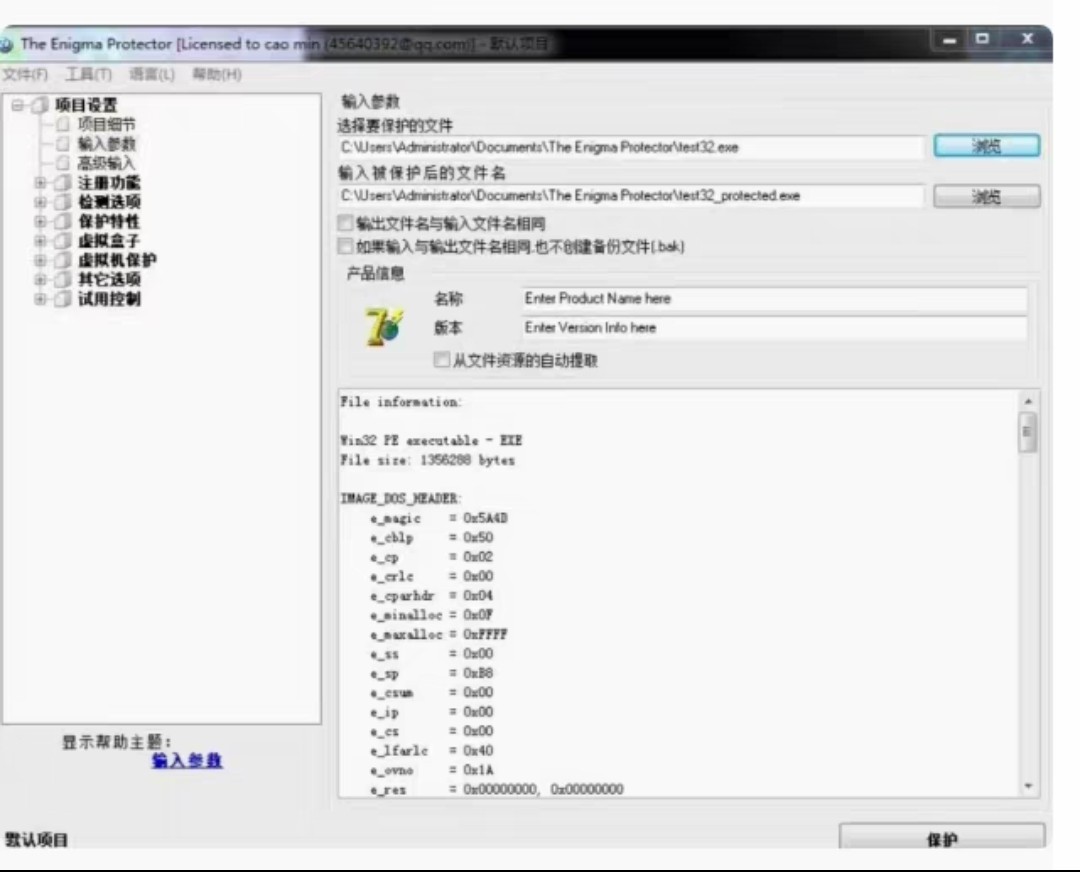Click the 虚拟机保护 node icon
This screenshot has width=1080, height=872.
tap(63, 260)
